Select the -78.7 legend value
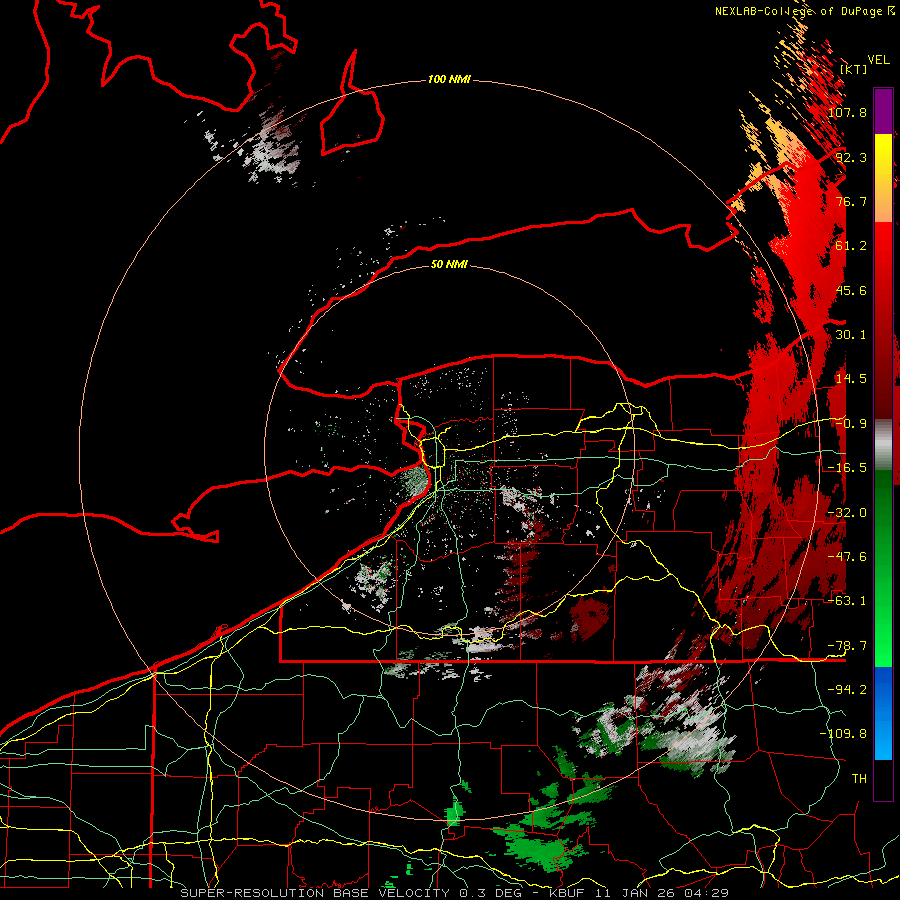The width and height of the screenshot is (900, 900). coord(847,646)
